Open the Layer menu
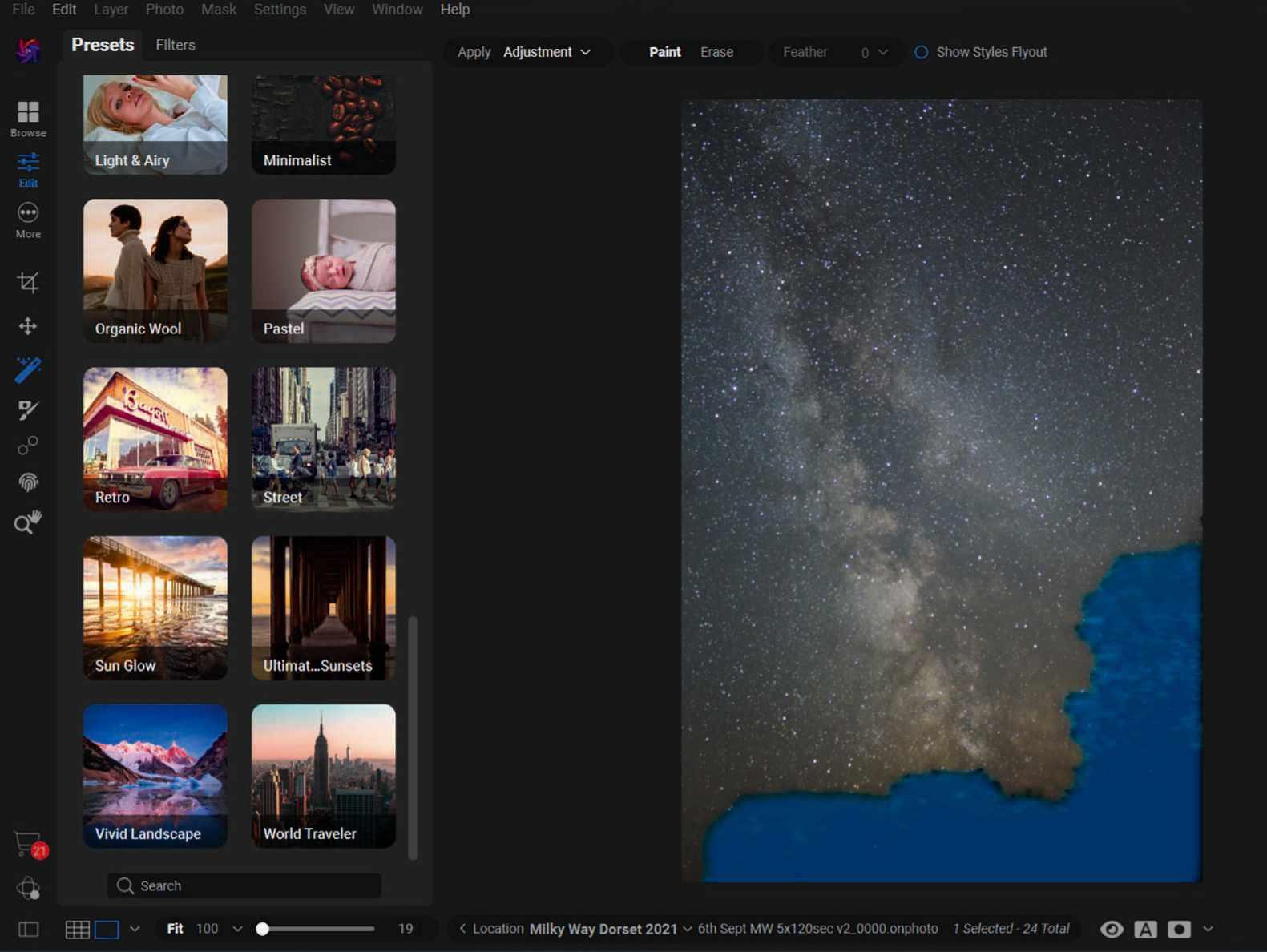Screen dimensions: 1267x952 pos(111,10)
